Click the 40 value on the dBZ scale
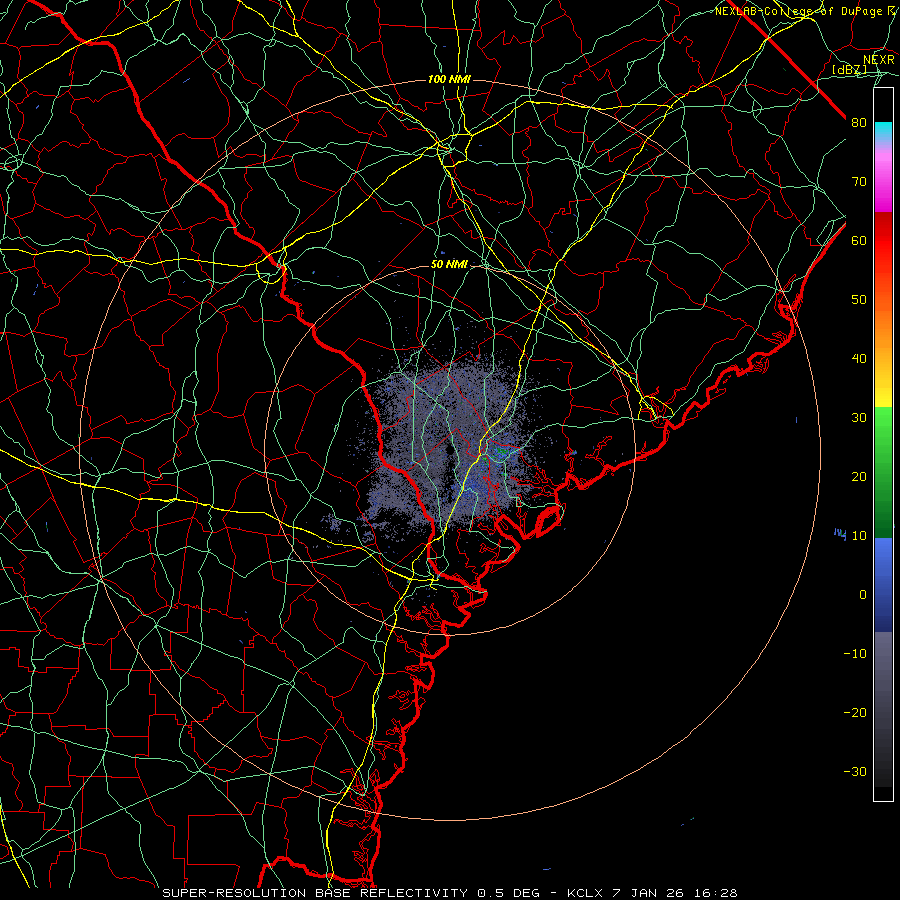The width and height of the screenshot is (900, 900). 859,359
